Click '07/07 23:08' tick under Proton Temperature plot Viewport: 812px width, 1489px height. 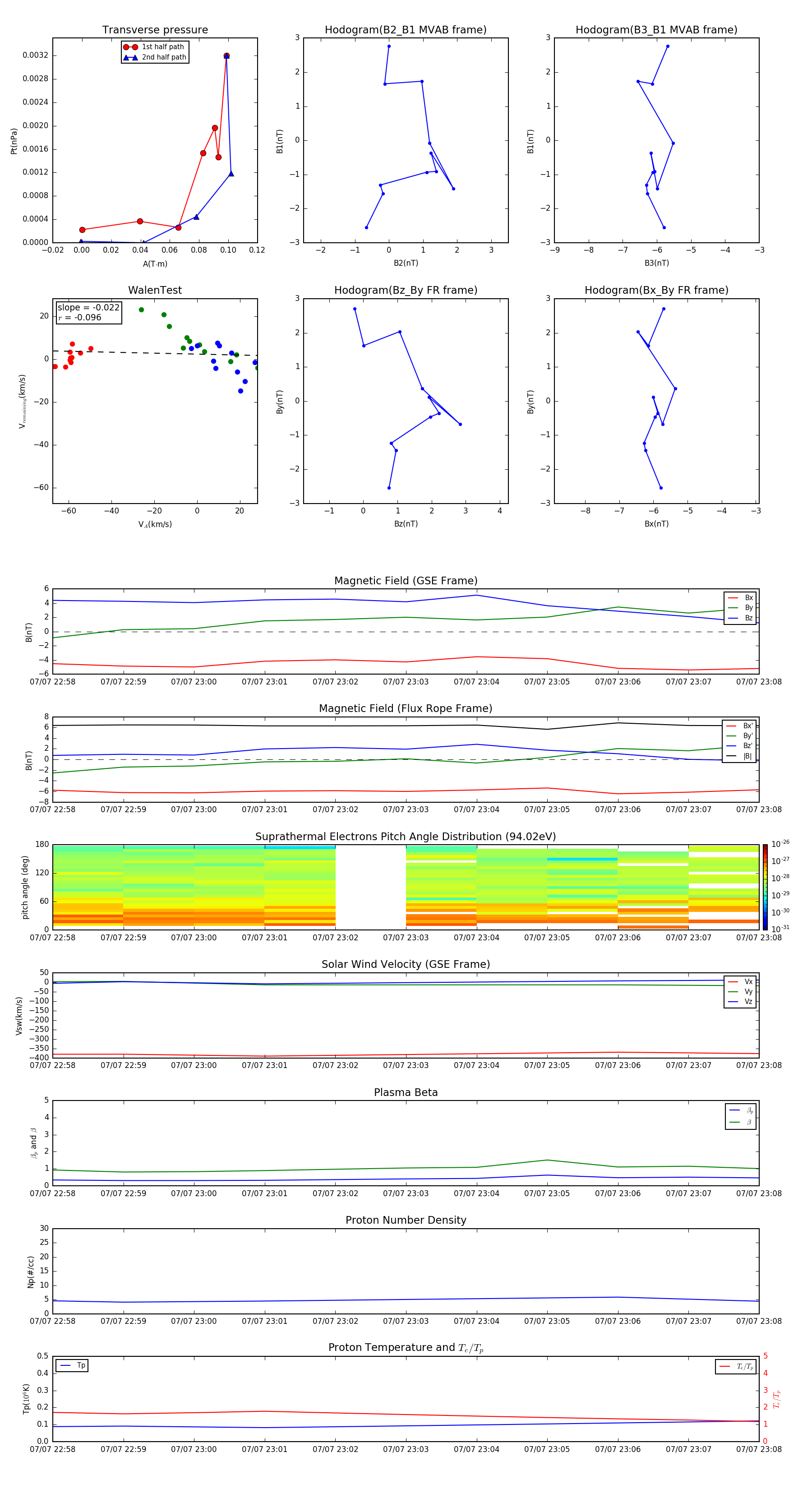click(759, 1449)
